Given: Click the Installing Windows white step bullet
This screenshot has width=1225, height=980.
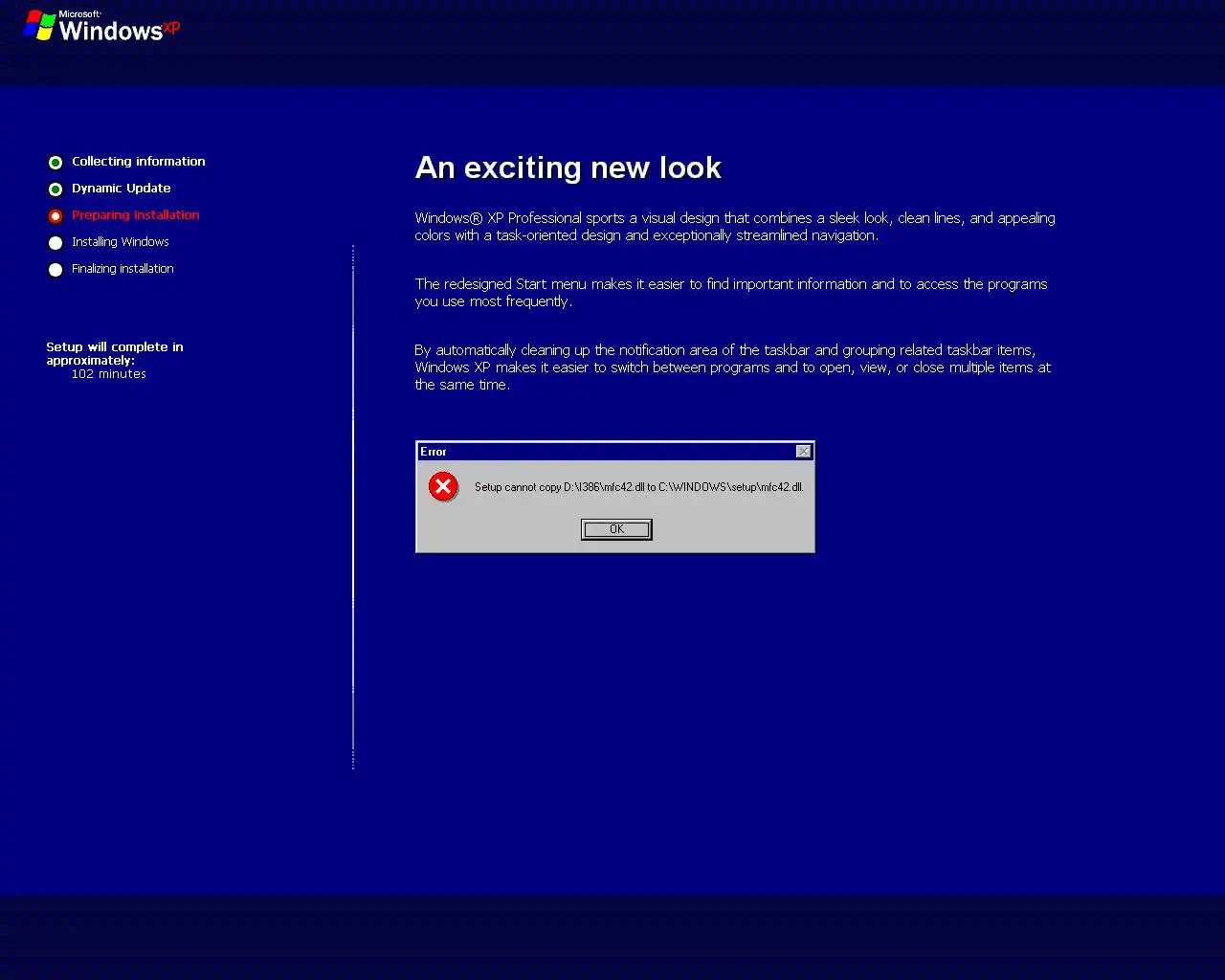Looking at the screenshot, I should [56, 243].
